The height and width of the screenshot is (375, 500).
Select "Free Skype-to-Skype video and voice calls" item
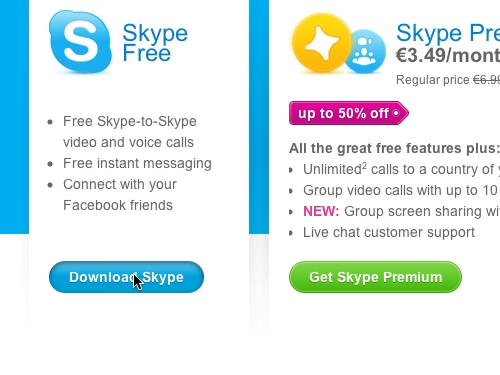(130, 132)
